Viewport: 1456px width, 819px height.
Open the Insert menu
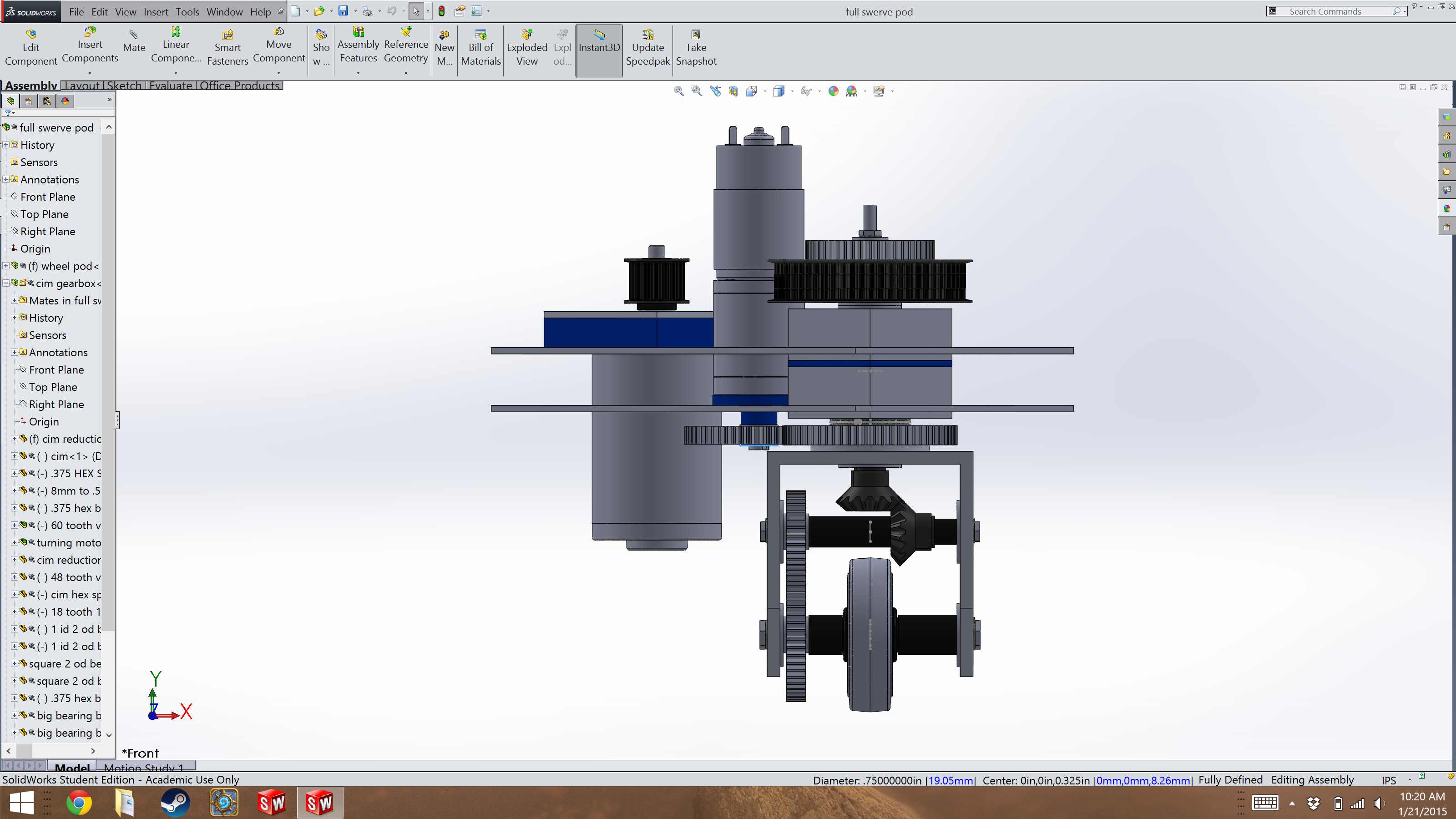tap(156, 11)
